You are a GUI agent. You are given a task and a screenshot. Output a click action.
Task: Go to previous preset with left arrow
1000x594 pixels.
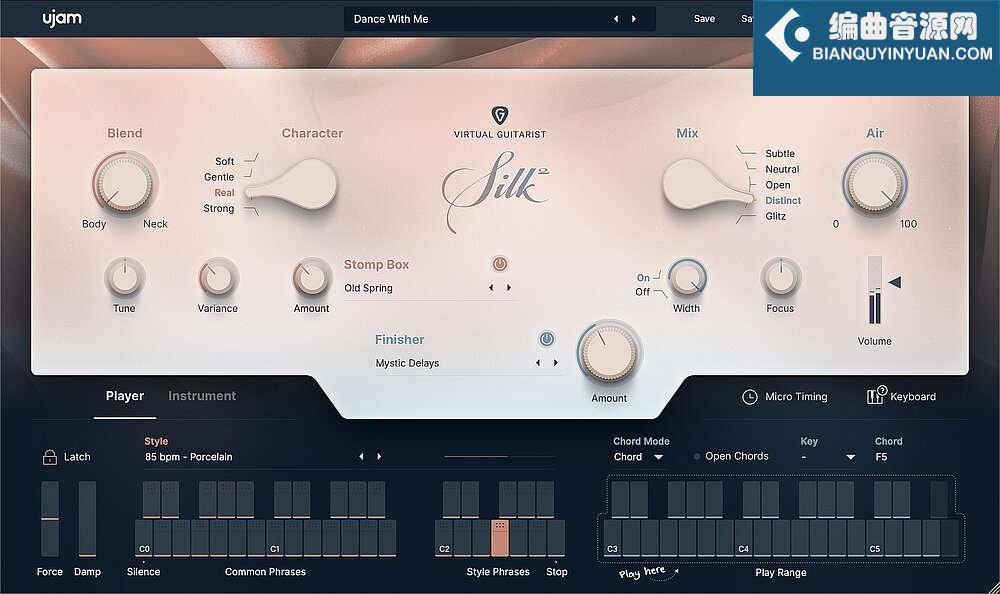pos(616,19)
